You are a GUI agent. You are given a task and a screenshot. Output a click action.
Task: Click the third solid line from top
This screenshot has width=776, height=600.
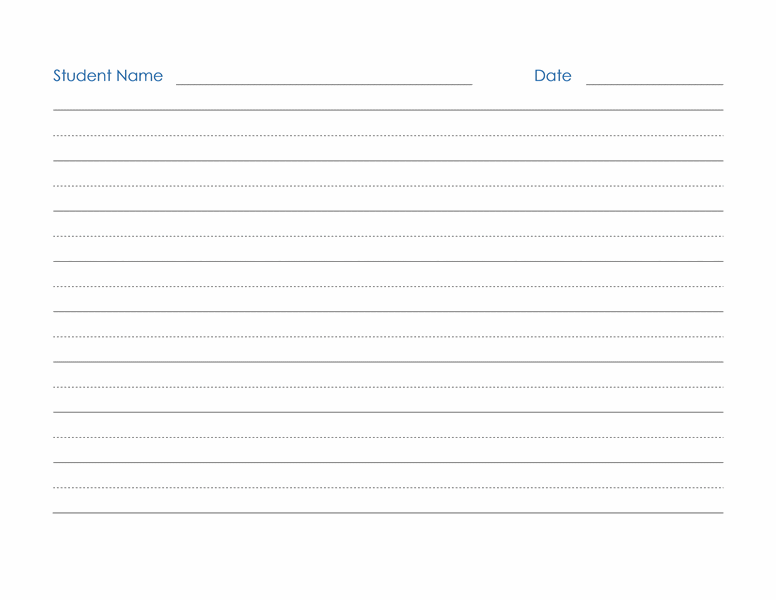388,211
